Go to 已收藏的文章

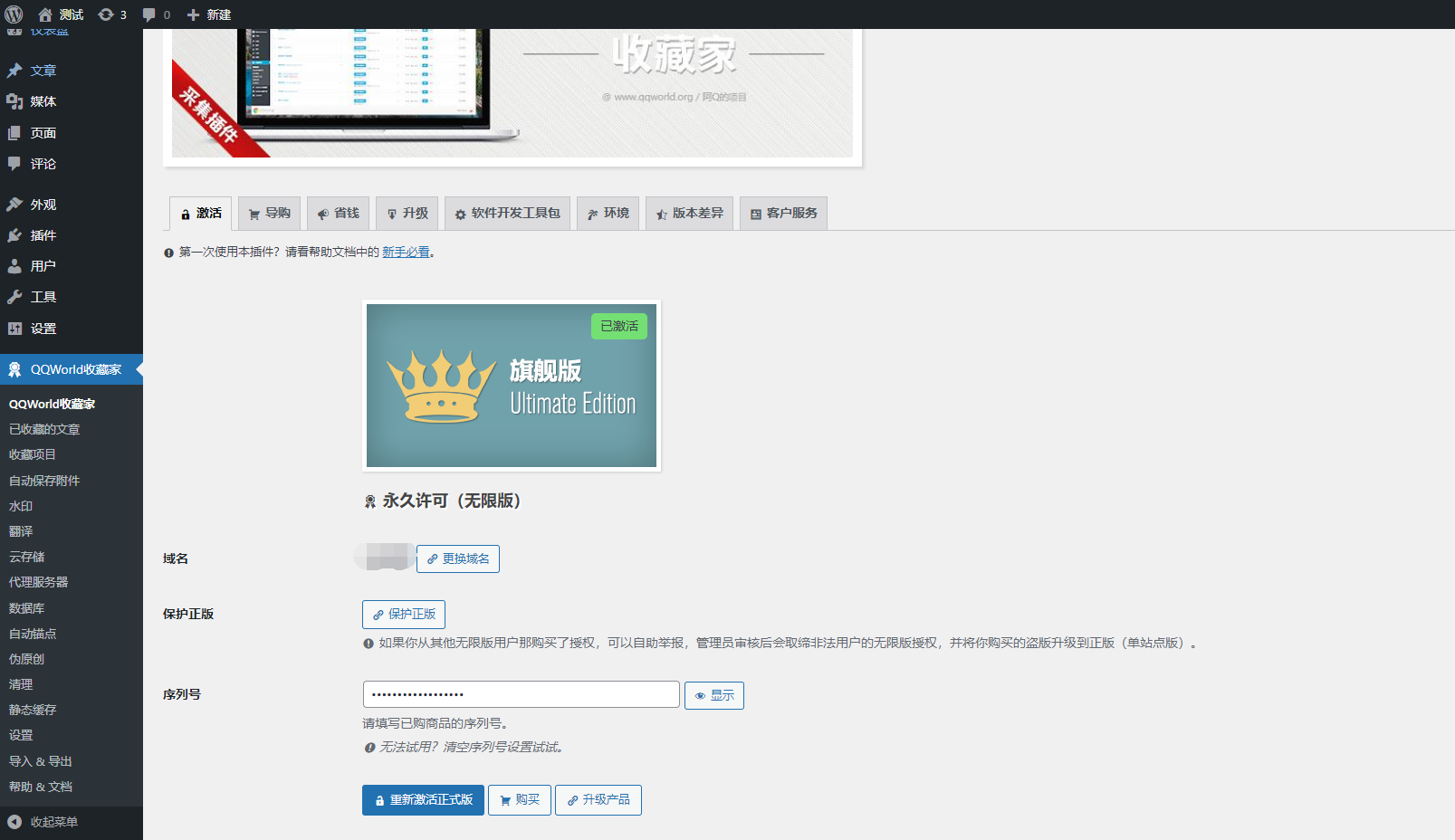(x=44, y=429)
